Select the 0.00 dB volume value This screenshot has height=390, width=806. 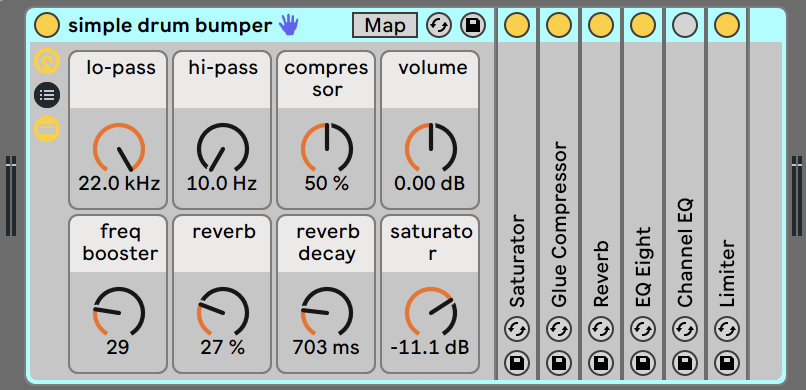coord(430,183)
